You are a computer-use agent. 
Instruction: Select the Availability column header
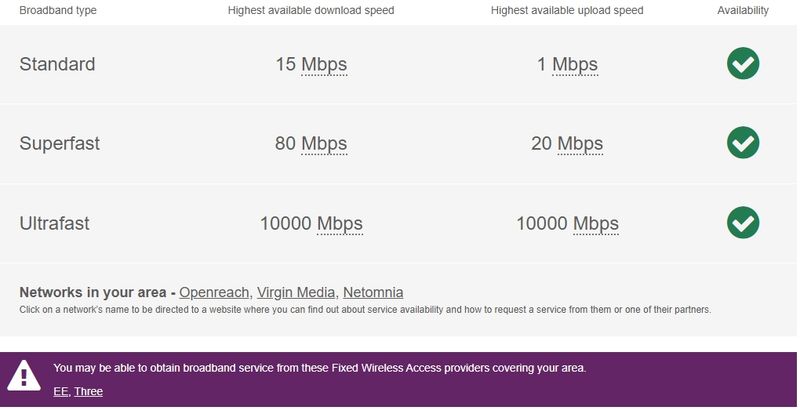tap(743, 10)
